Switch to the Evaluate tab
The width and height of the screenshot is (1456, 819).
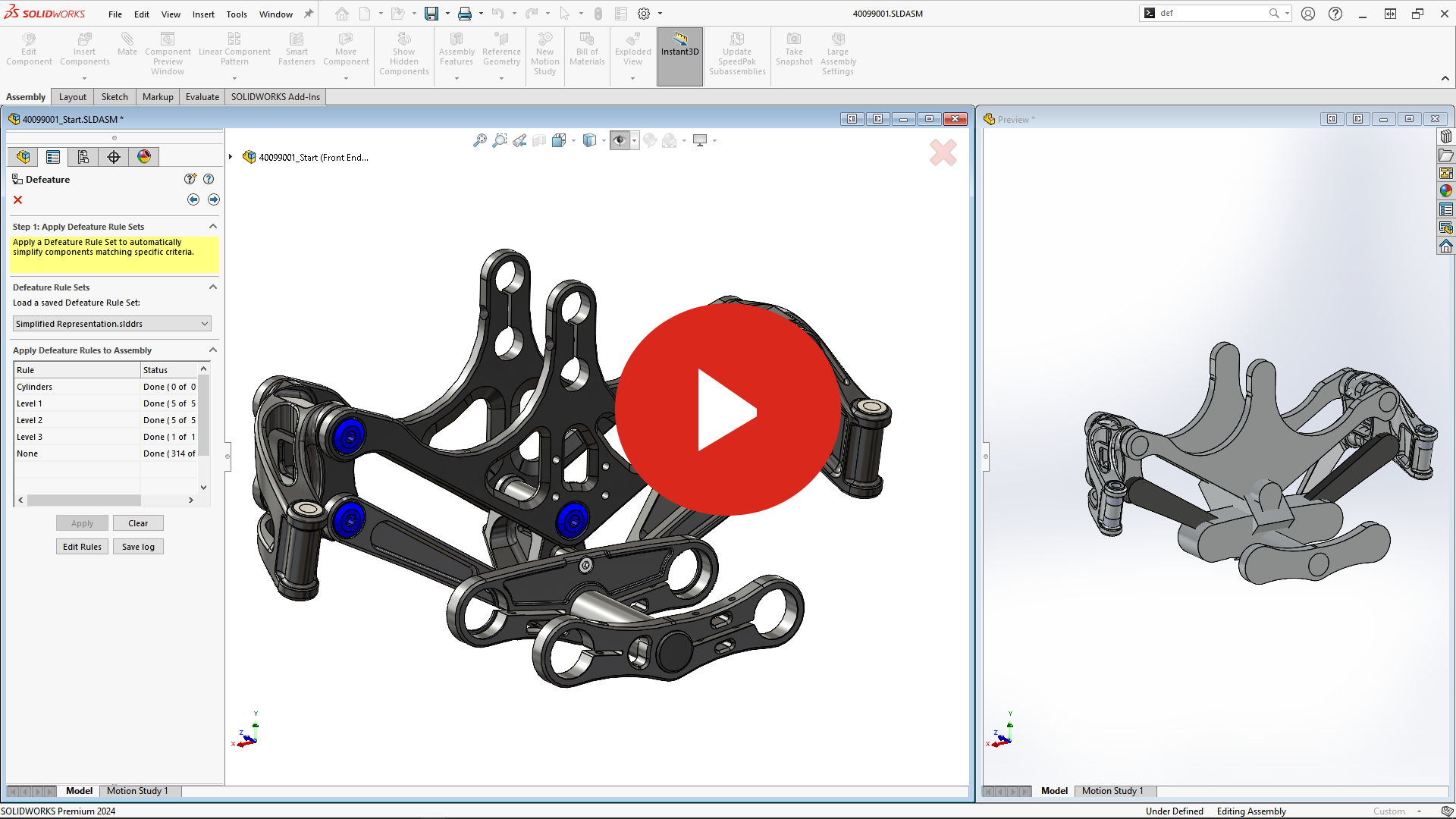tap(202, 97)
